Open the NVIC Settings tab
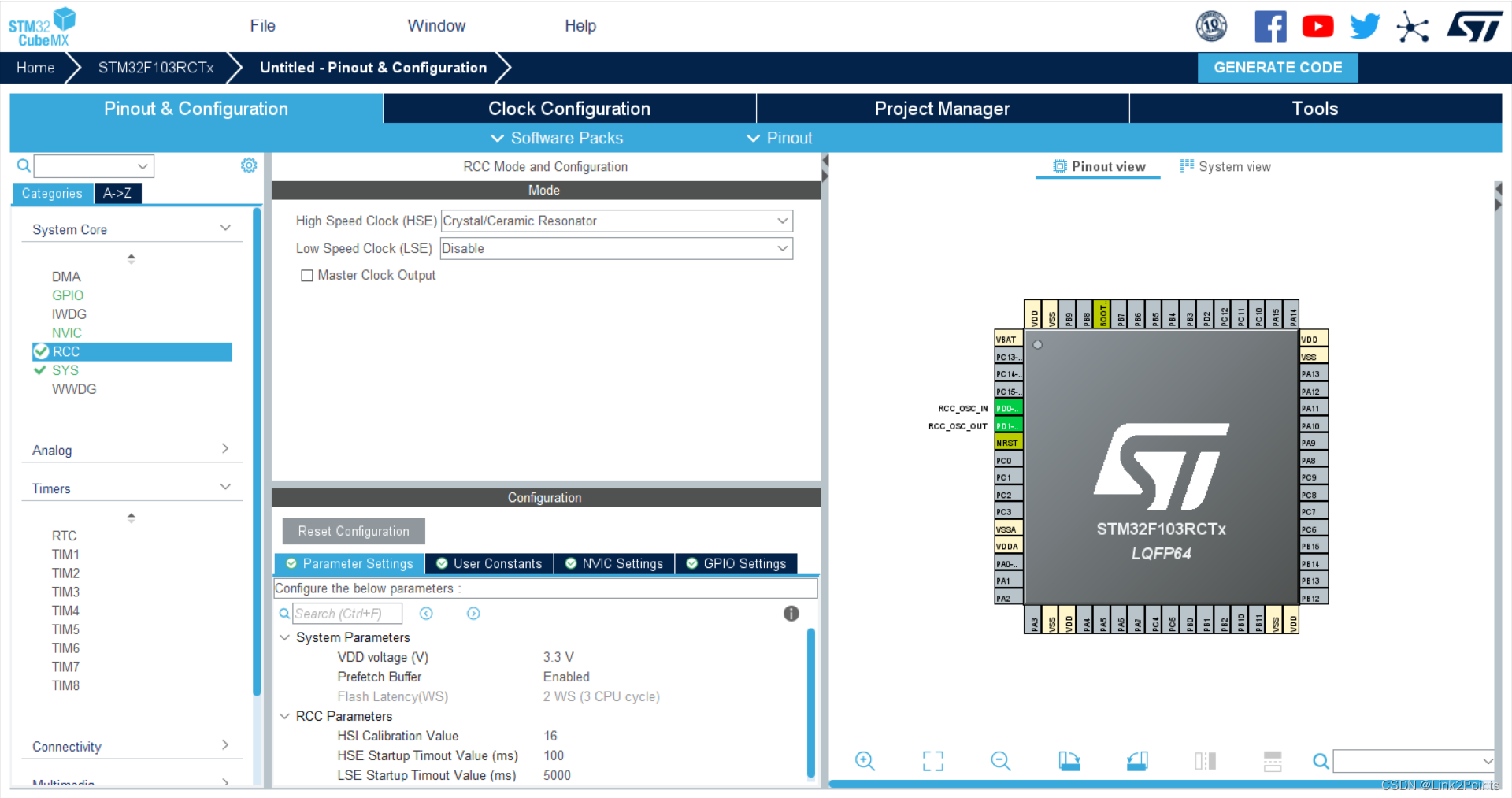1512x798 pixels. [614, 564]
